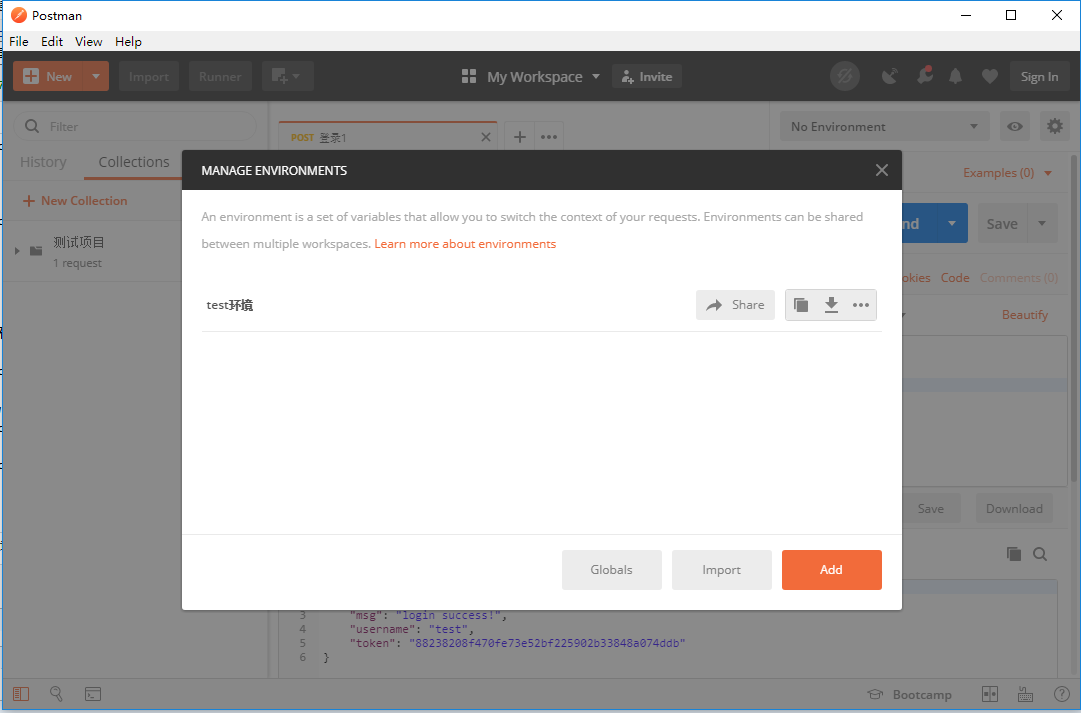Screen dimensions: 1081x713
Task: Click the Comments (0) link
Action: pyautogui.click(x=1018, y=278)
